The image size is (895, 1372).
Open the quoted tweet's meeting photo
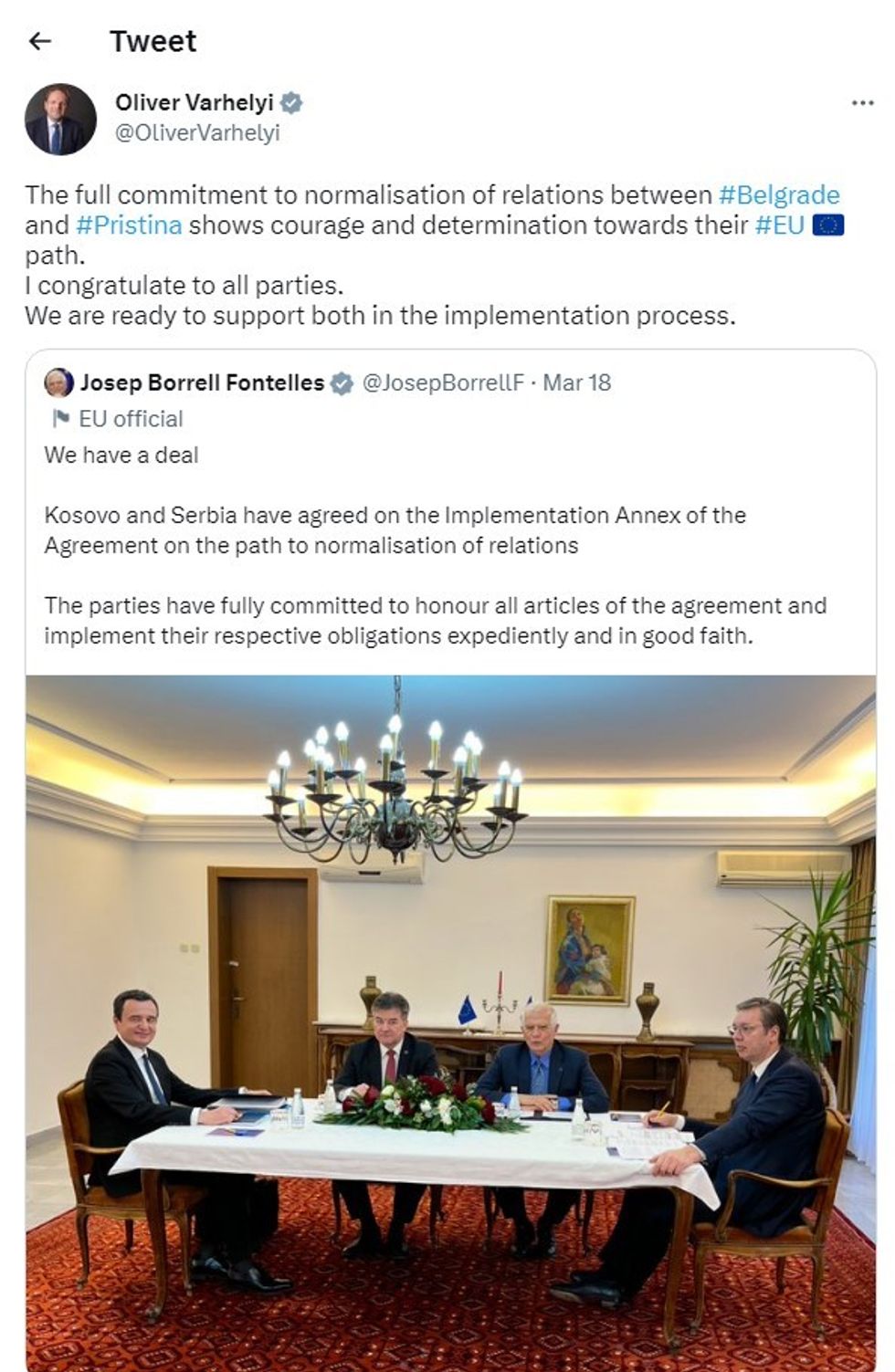click(x=450, y=1021)
